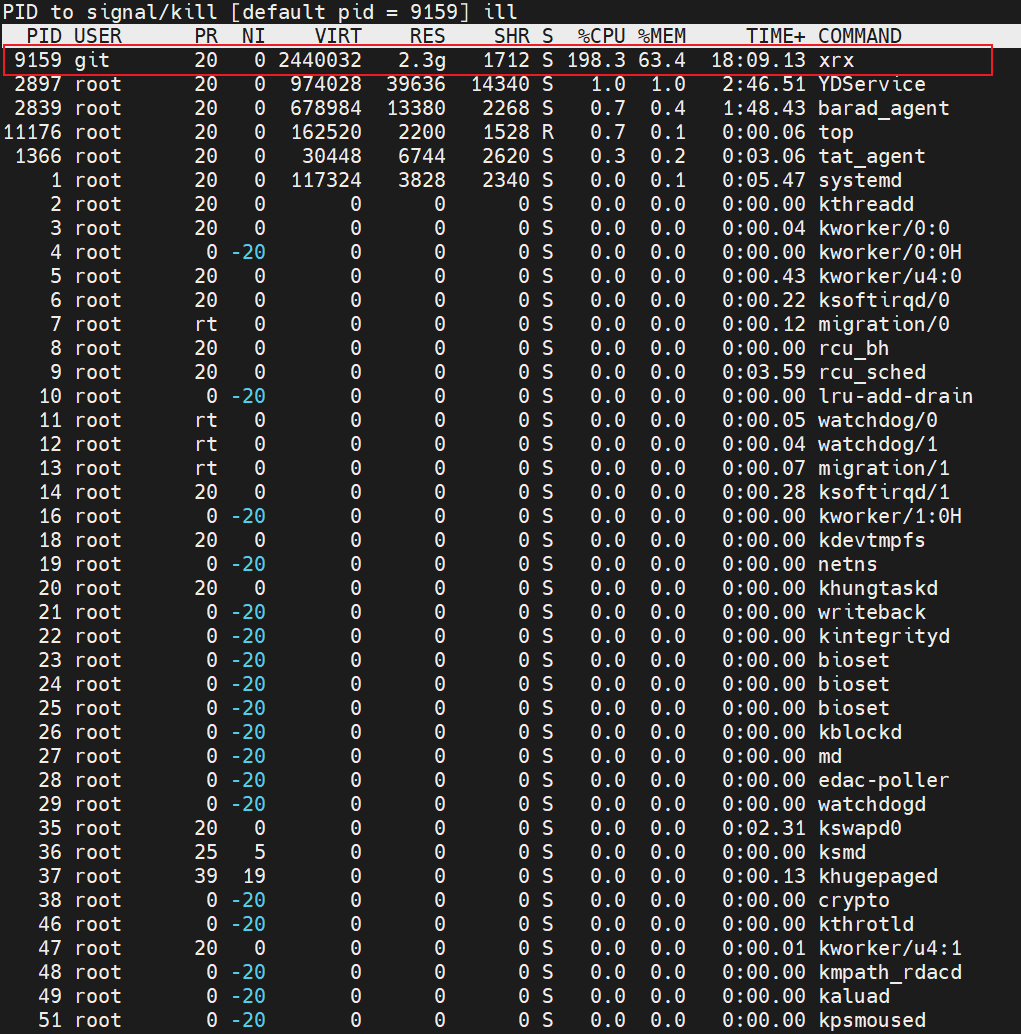Image resolution: width=1021 pixels, height=1034 pixels.
Task: Click the VIRT column header
Action: click(x=338, y=36)
